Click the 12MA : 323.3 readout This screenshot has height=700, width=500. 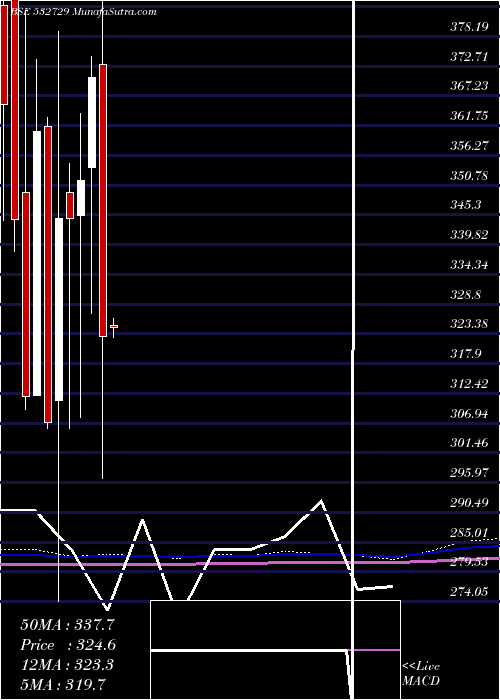coord(66,665)
